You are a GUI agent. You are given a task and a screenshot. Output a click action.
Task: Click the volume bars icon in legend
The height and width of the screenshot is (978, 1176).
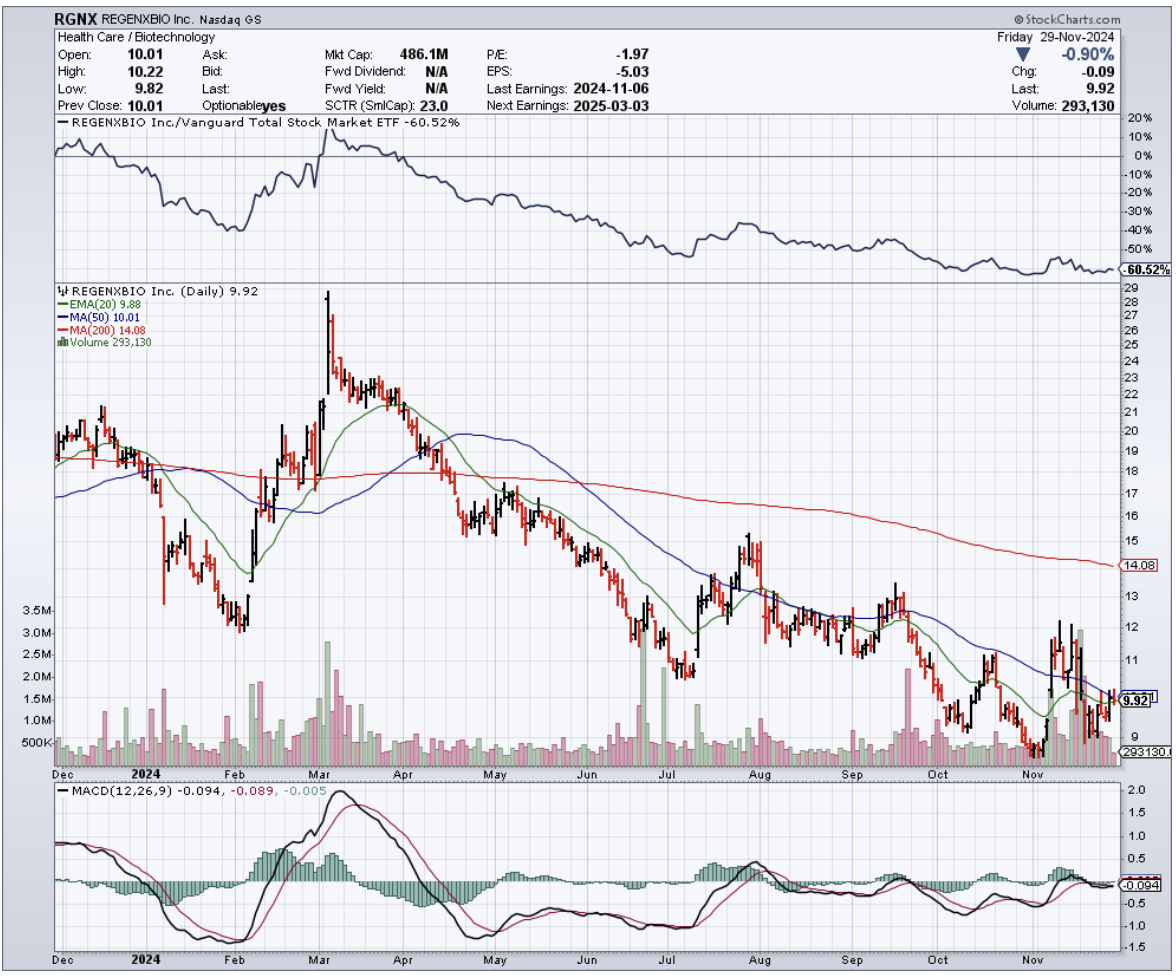point(64,342)
